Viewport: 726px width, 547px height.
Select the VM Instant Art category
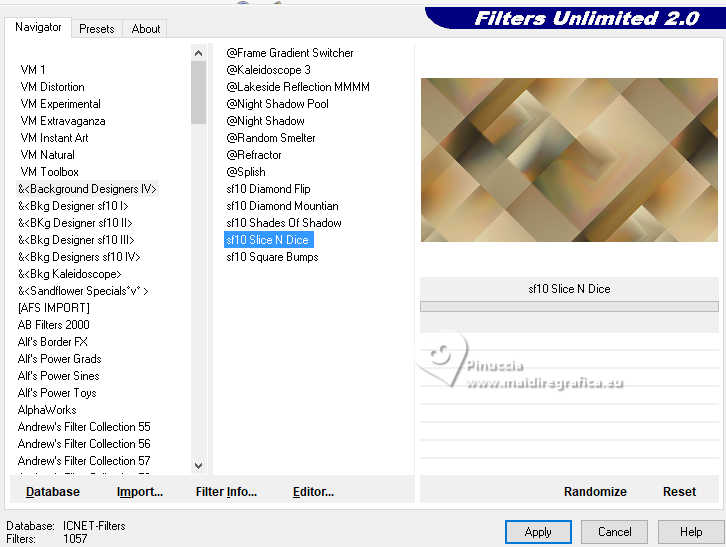(x=54, y=138)
